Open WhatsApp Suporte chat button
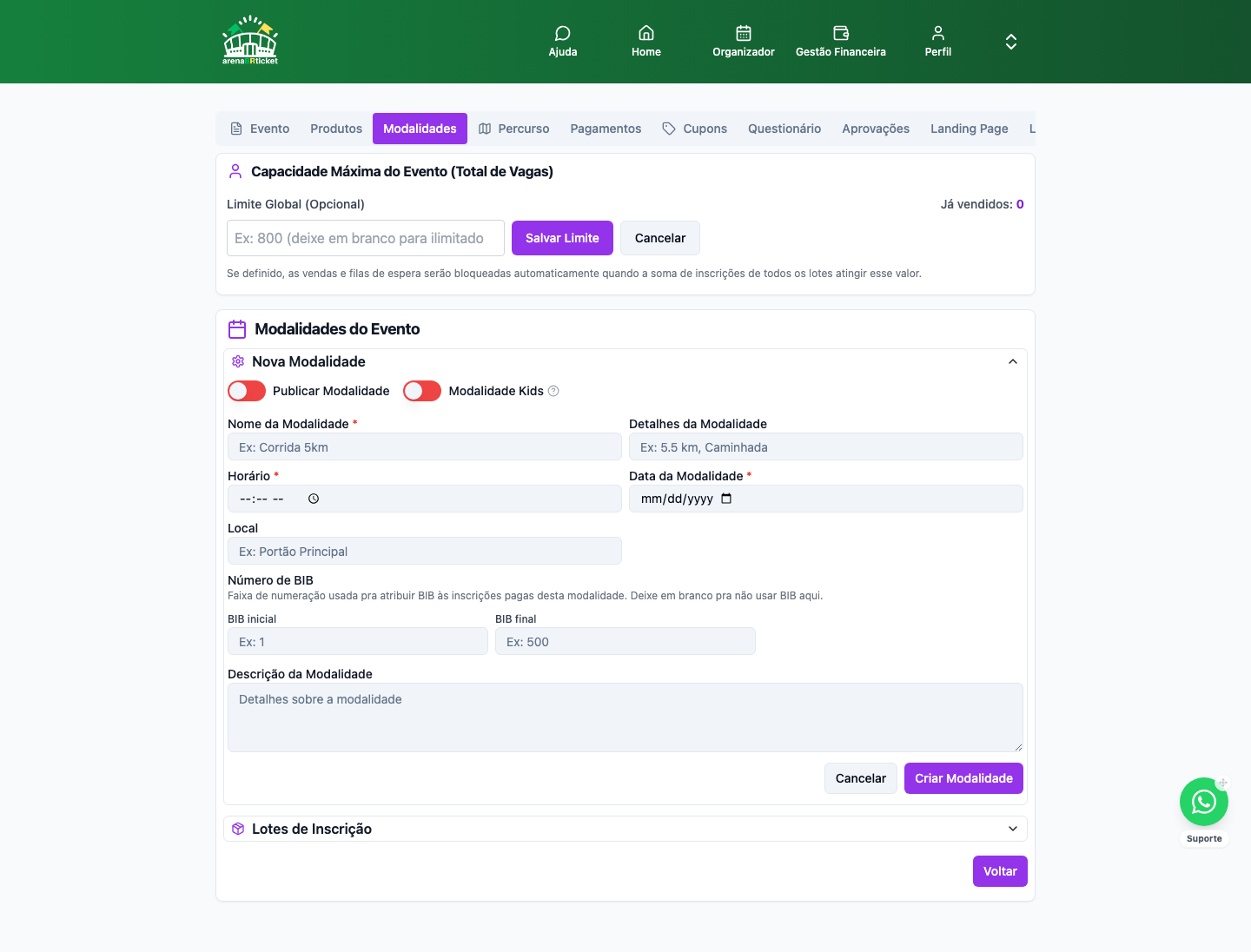Viewport: 1251px width, 952px height. (1204, 802)
